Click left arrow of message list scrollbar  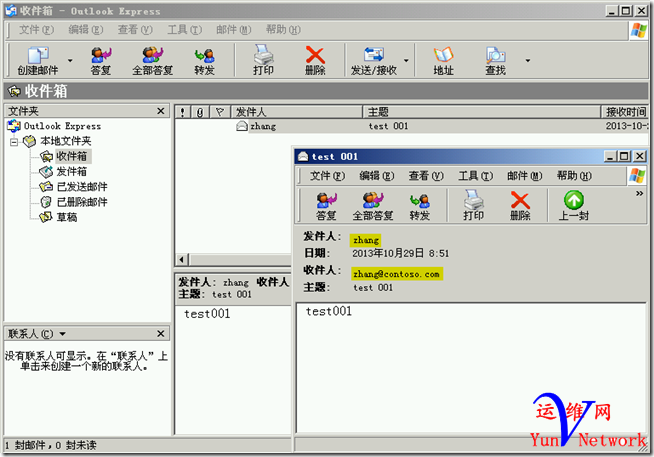pyautogui.click(x=181, y=260)
